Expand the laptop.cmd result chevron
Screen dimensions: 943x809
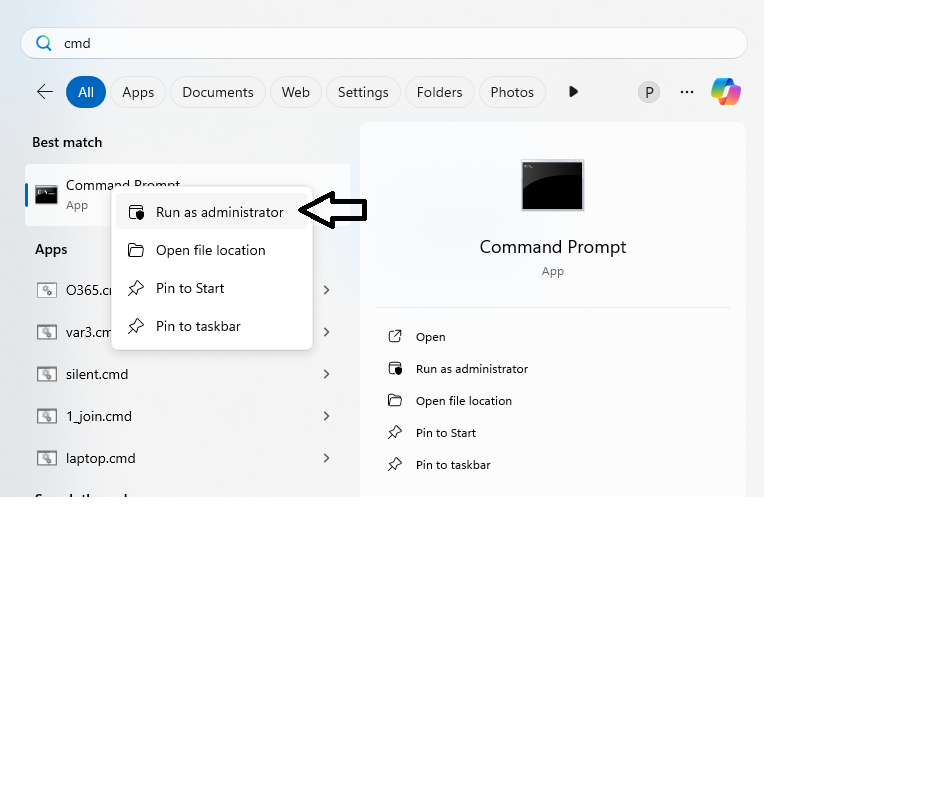tap(327, 458)
